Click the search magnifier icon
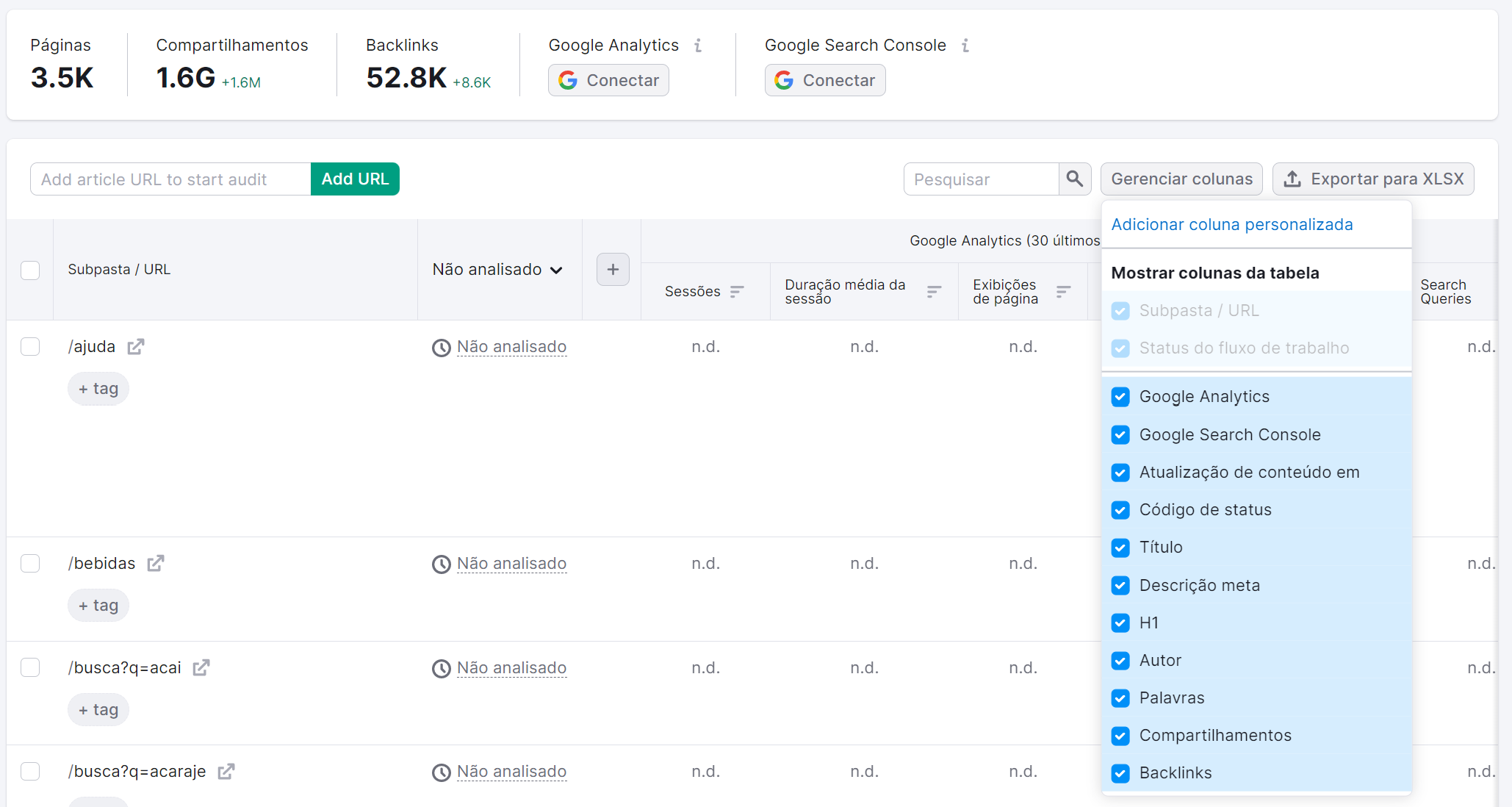This screenshot has height=807, width=1512. pyautogui.click(x=1074, y=179)
